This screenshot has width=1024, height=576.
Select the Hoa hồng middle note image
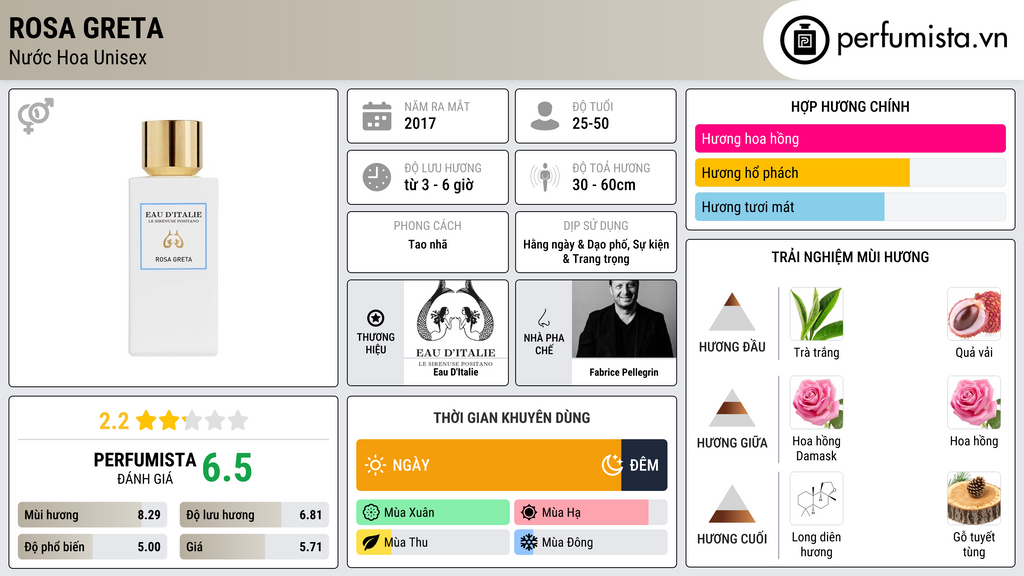pyautogui.click(x=974, y=402)
